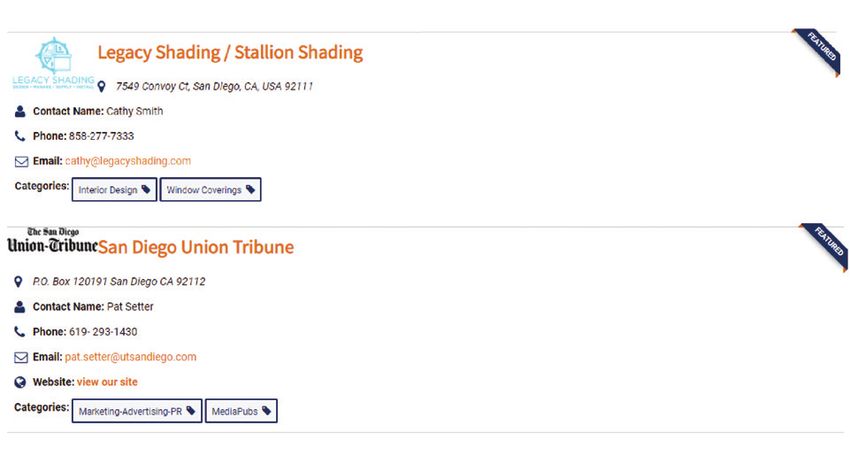Image resolution: width=850 pixels, height=456 pixels.
Task: Click the person icon beside Cathy Smith
Action: pyautogui.click(x=20, y=111)
